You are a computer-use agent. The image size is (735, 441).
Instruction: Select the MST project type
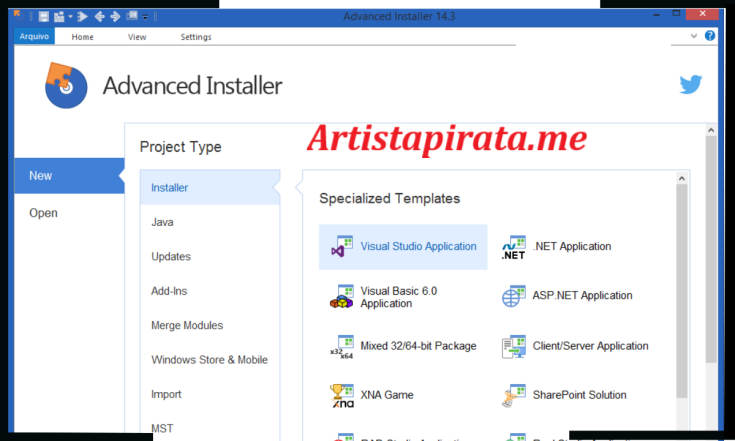coord(210,428)
